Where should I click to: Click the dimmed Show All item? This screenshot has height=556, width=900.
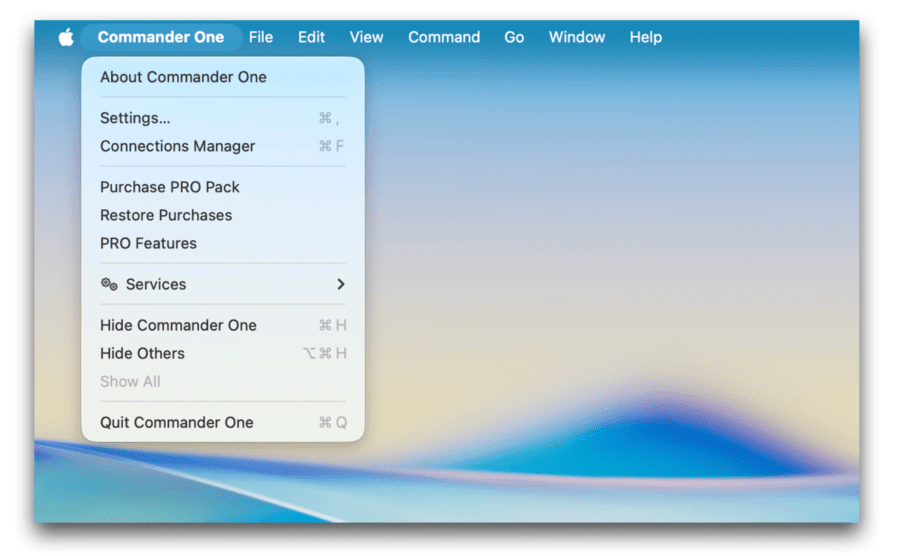(223, 382)
